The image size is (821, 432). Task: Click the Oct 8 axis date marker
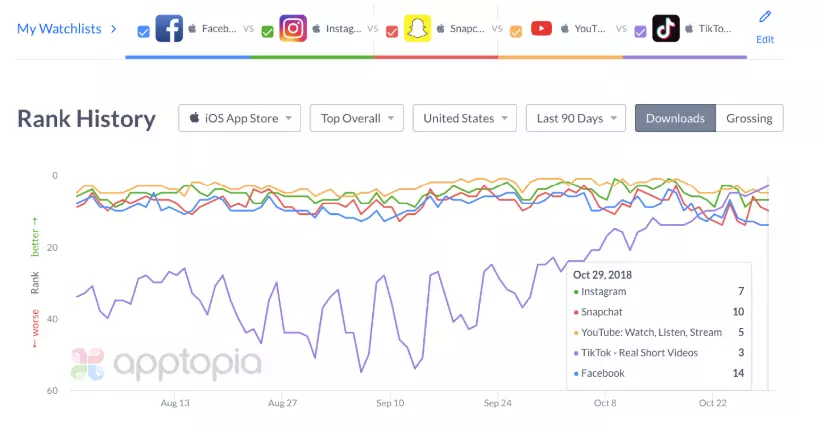[x=606, y=403]
